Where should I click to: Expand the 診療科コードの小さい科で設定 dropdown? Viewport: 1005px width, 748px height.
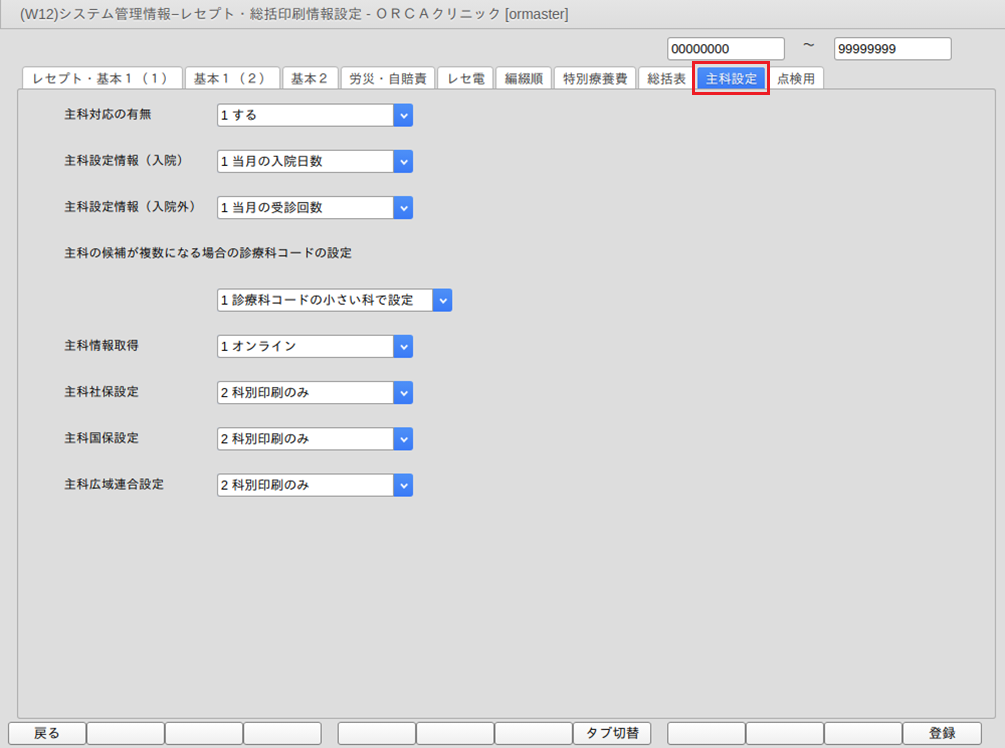click(442, 300)
